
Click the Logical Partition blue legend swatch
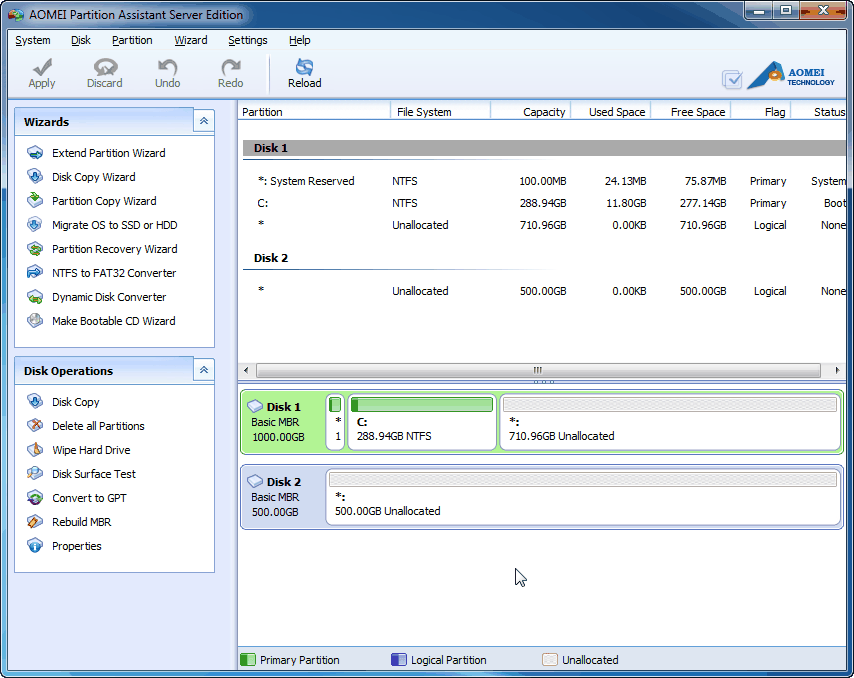399,659
